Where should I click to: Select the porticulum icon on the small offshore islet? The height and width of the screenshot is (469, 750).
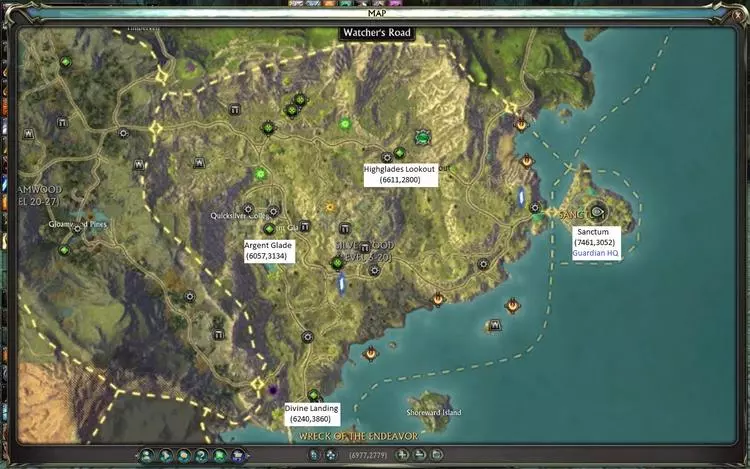pos(495,326)
